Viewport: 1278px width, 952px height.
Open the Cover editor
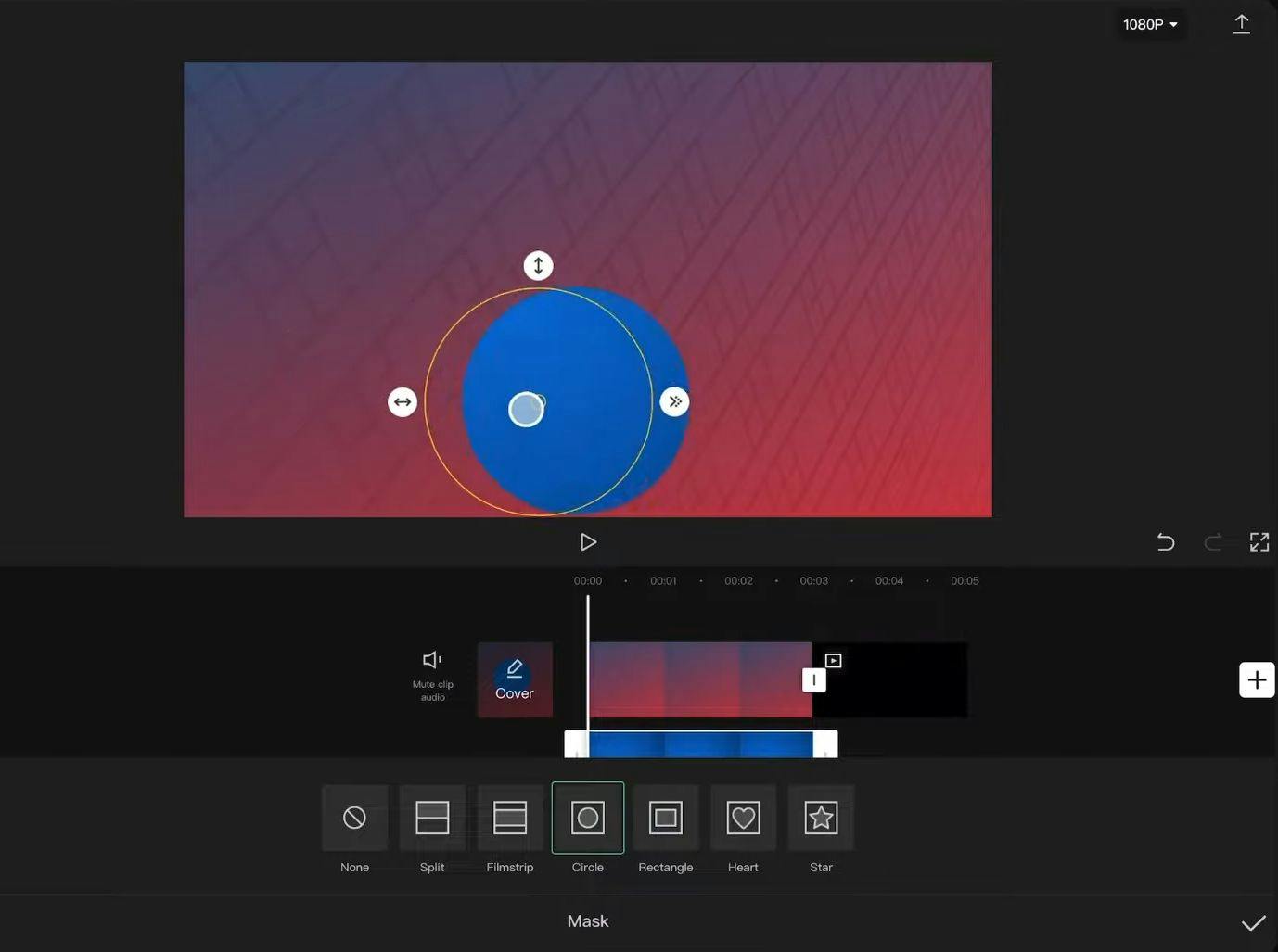coord(514,679)
